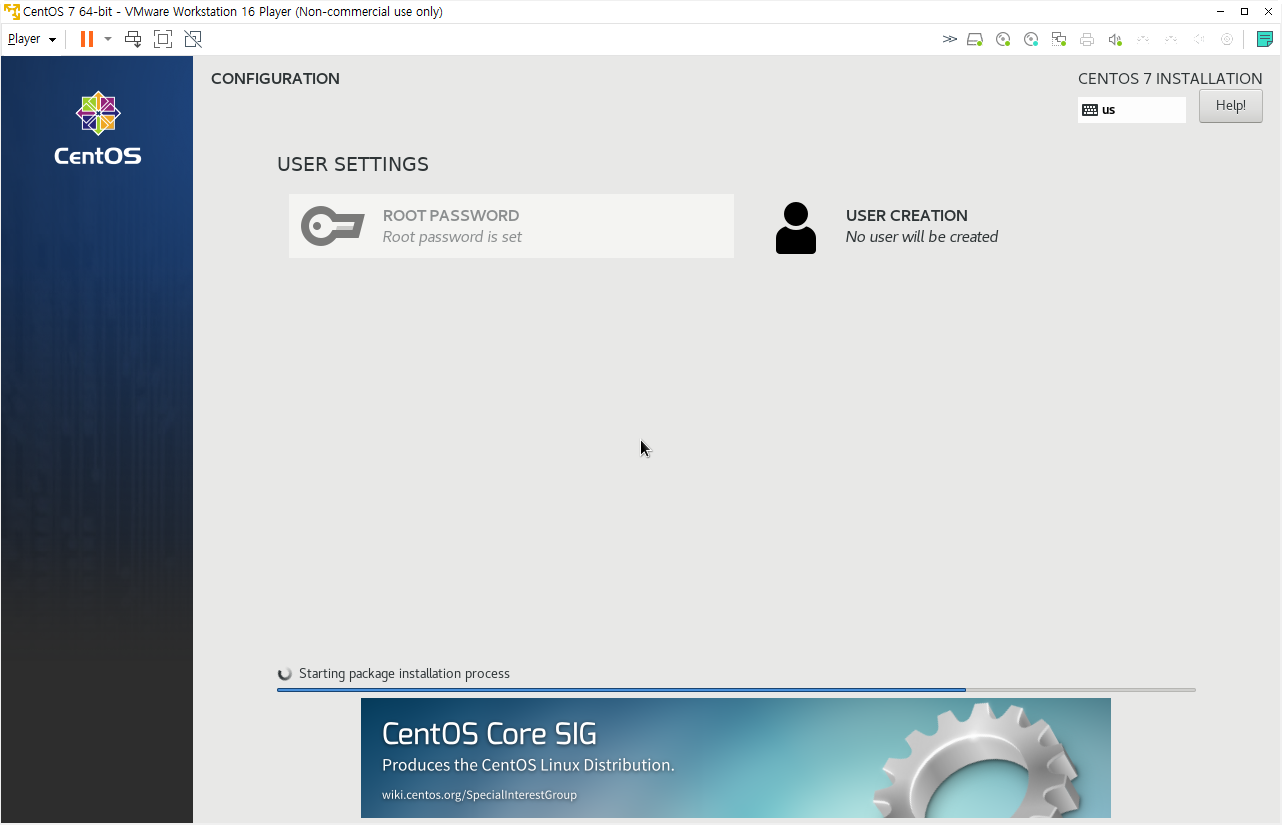Pause the virtual machine with orange pause icon

coord(87,39)
